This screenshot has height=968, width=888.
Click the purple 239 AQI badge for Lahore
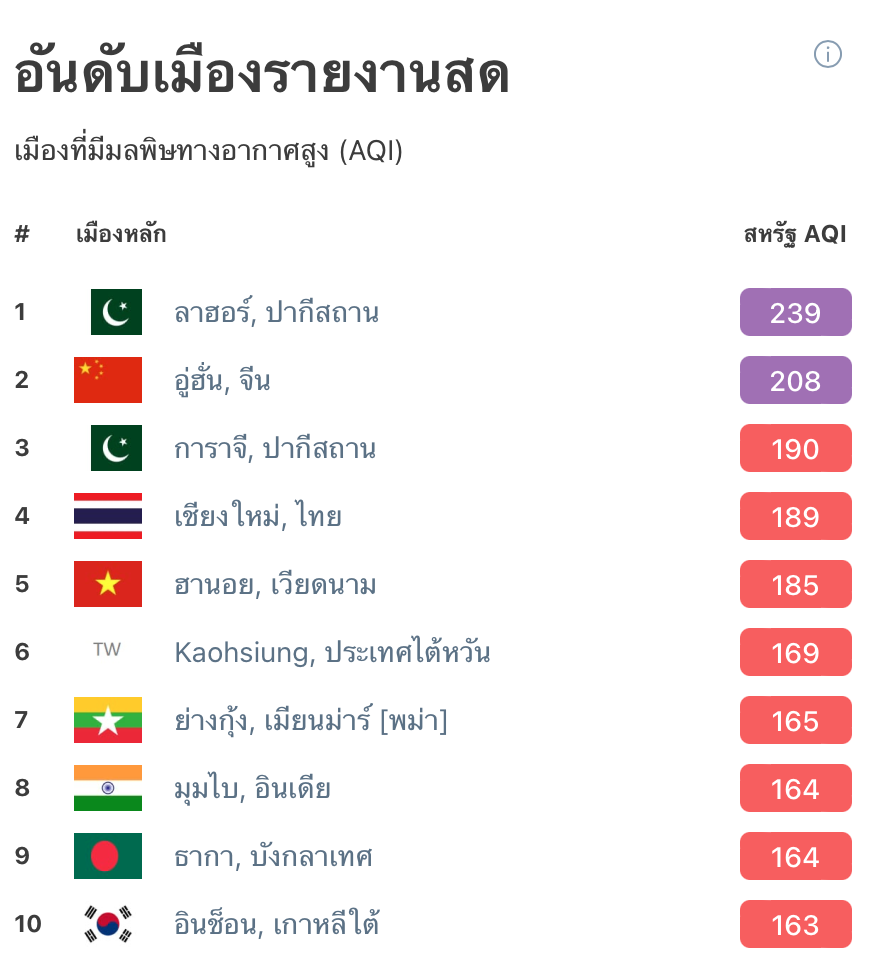point(795,311)
